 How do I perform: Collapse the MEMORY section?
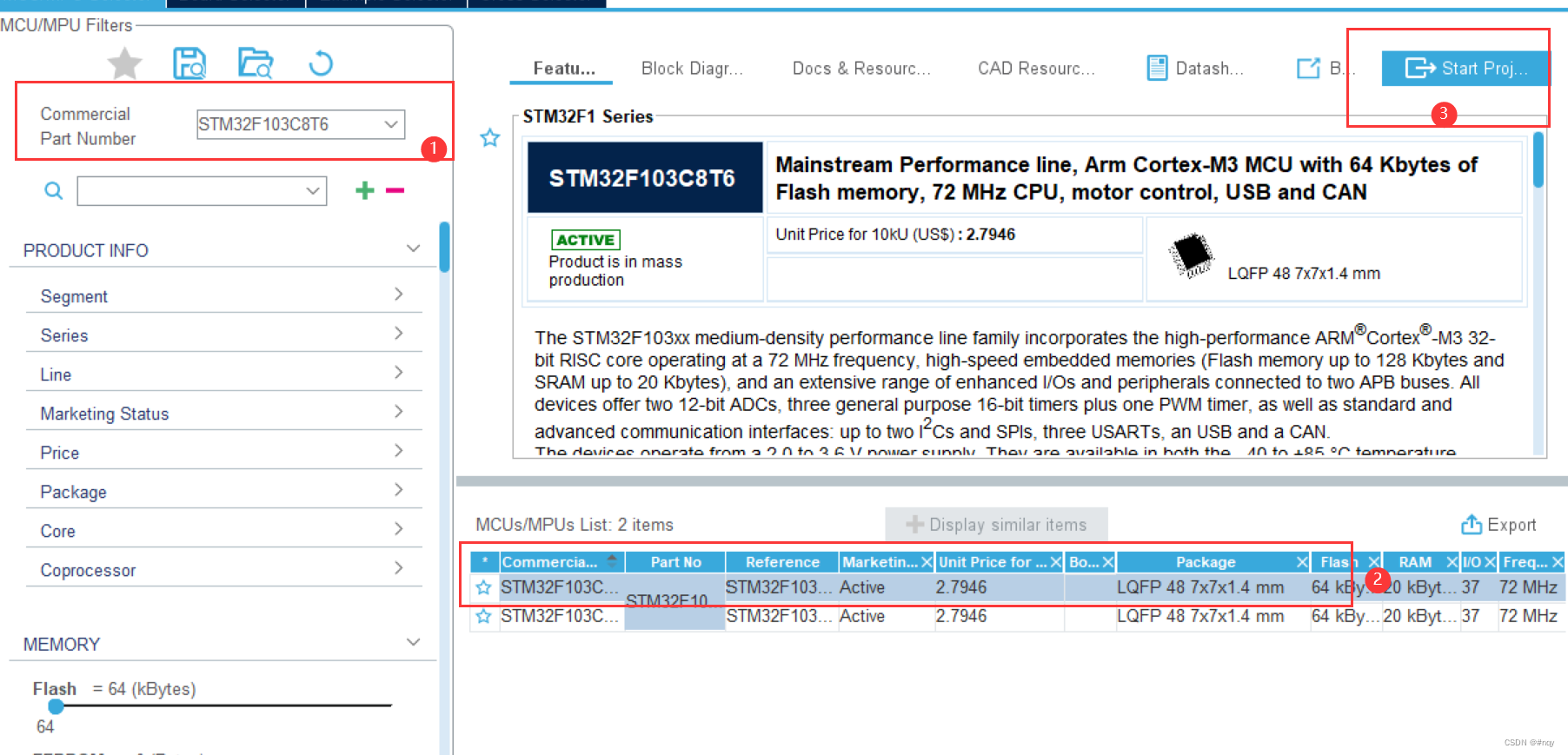point(414,643)
